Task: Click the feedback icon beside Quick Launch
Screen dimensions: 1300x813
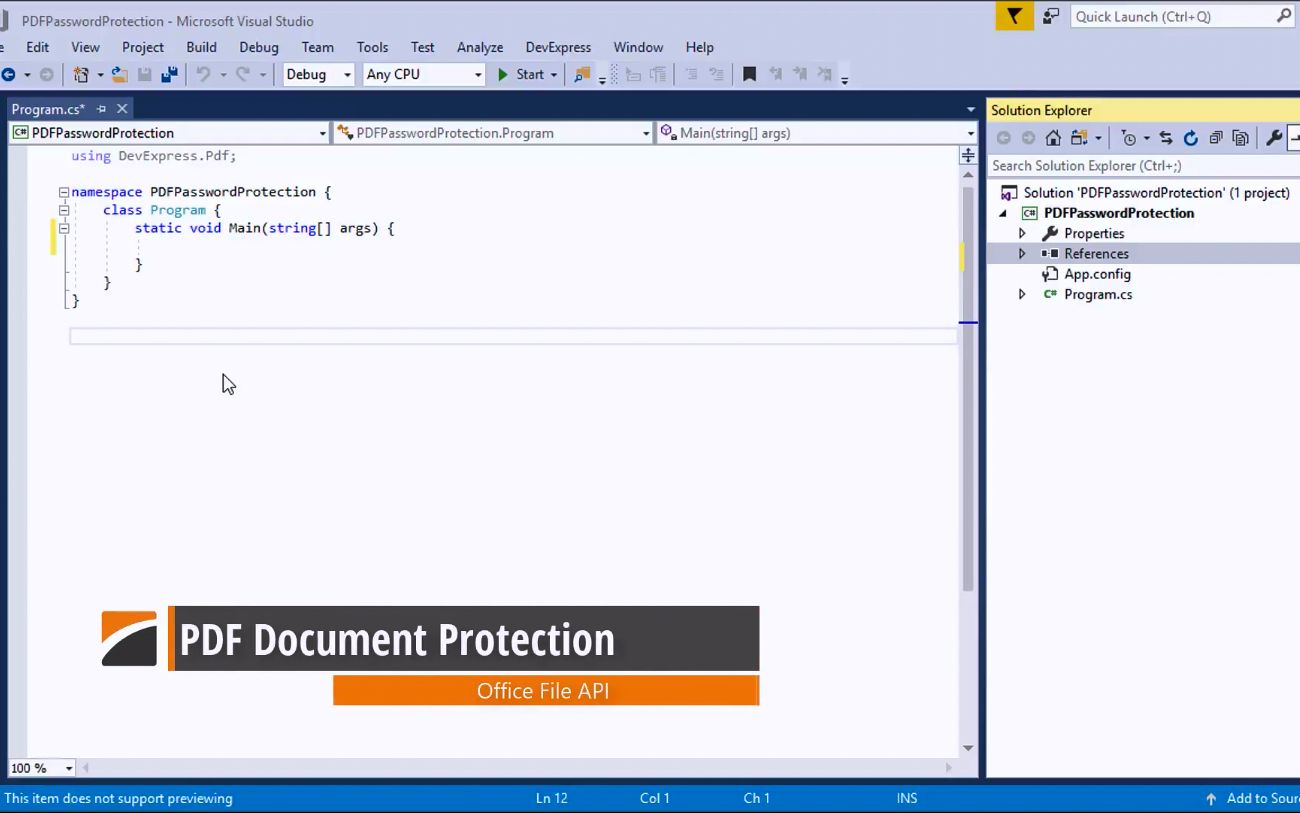Action: click(x=1050, y=16)
